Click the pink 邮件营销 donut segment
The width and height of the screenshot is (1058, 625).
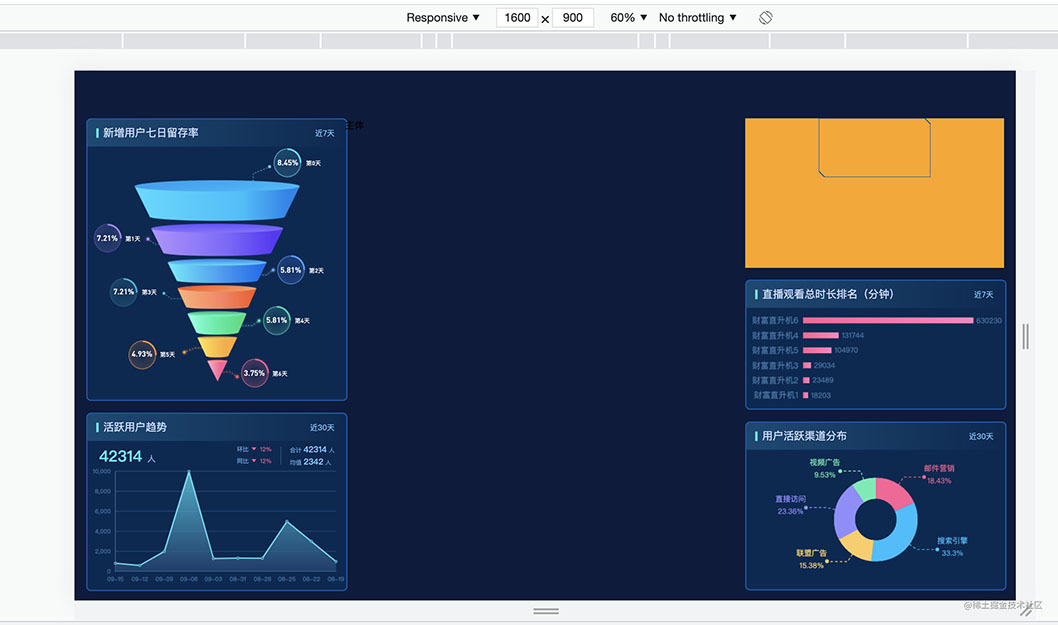896,493
